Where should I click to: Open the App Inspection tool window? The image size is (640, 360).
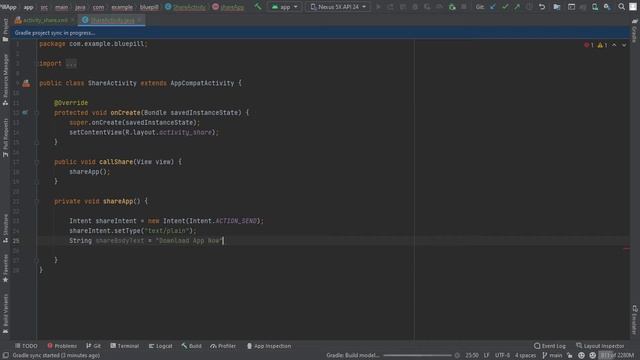[x=269, y=346]
